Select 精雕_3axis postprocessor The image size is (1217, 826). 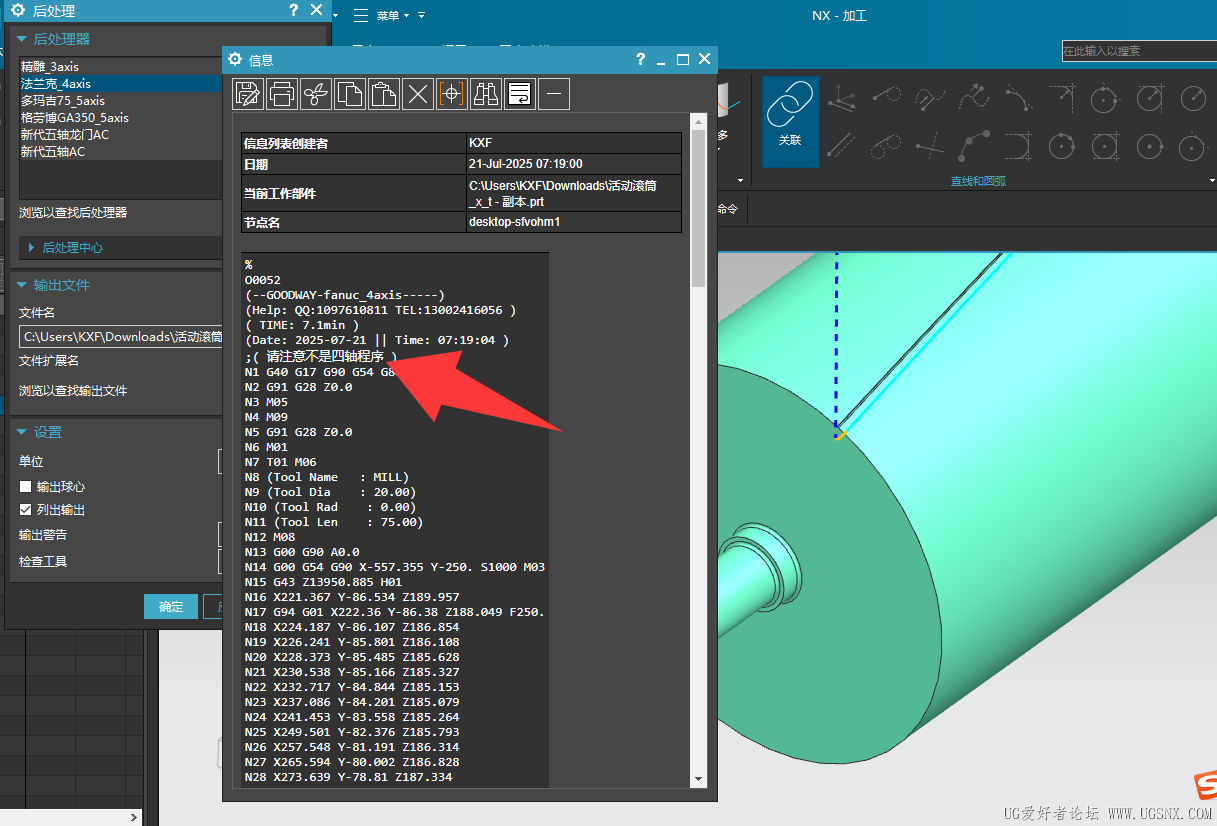[120, 67]
